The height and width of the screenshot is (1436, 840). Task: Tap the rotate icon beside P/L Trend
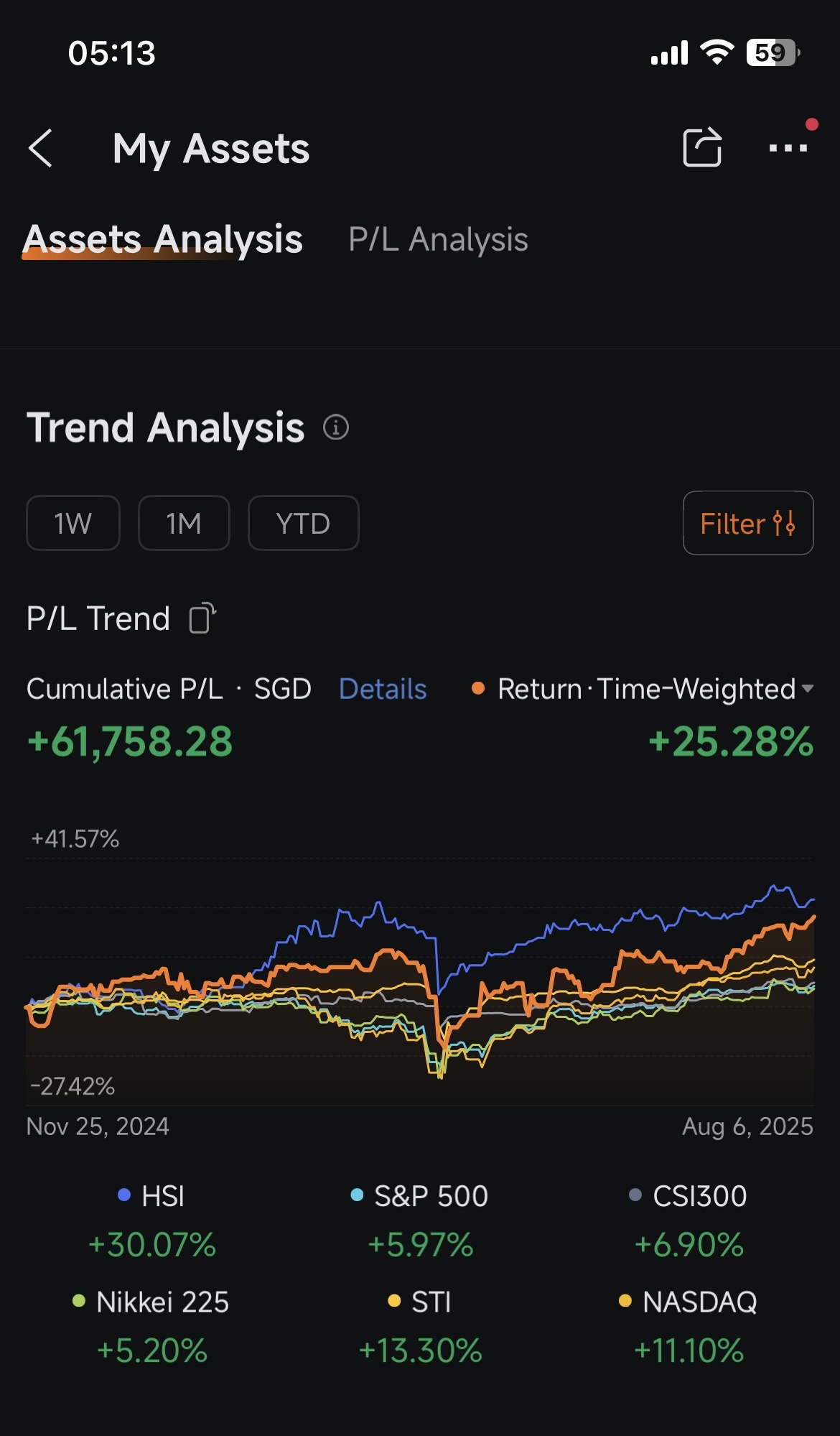202,619
